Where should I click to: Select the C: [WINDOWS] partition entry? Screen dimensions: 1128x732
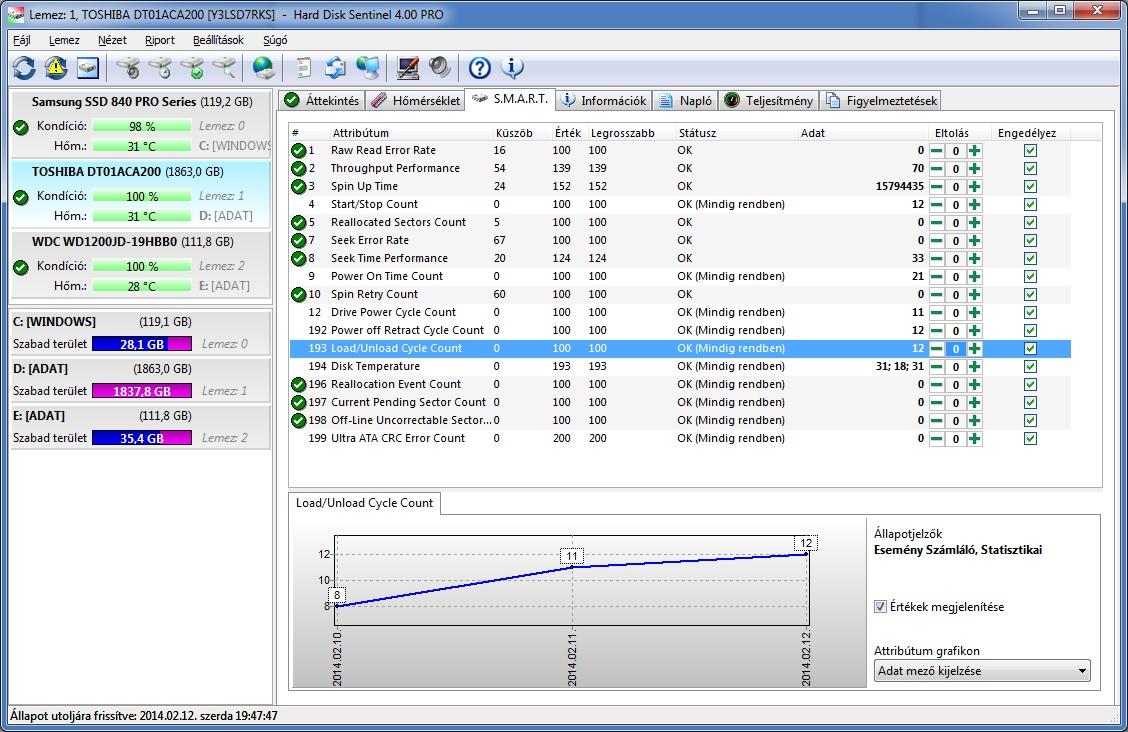click(x=141, y=333)
